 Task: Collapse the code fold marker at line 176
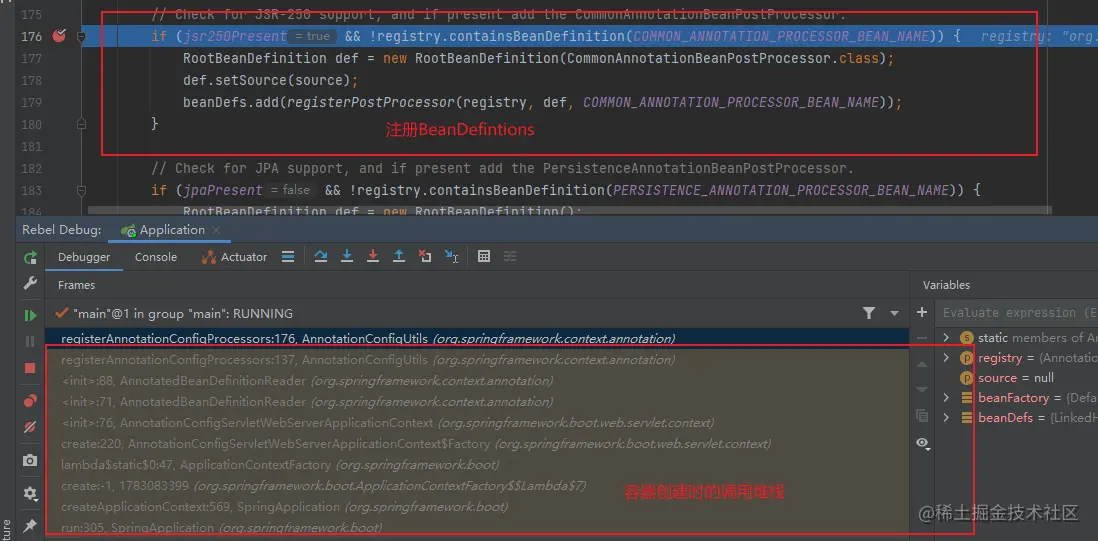point(81,36)
